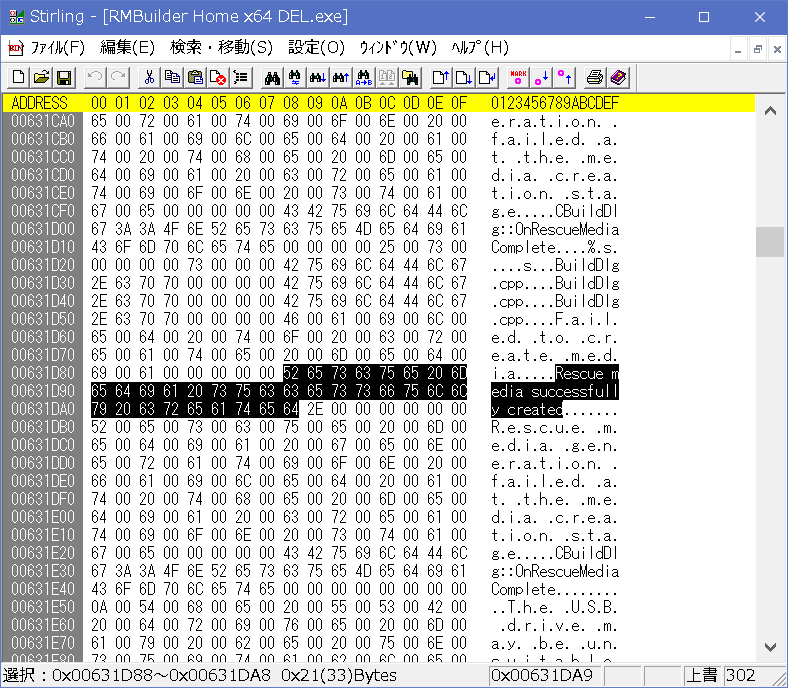Copy the selected bytes using the copy icon
This screenshot has height=688, width=788.
tap(172, 77)
